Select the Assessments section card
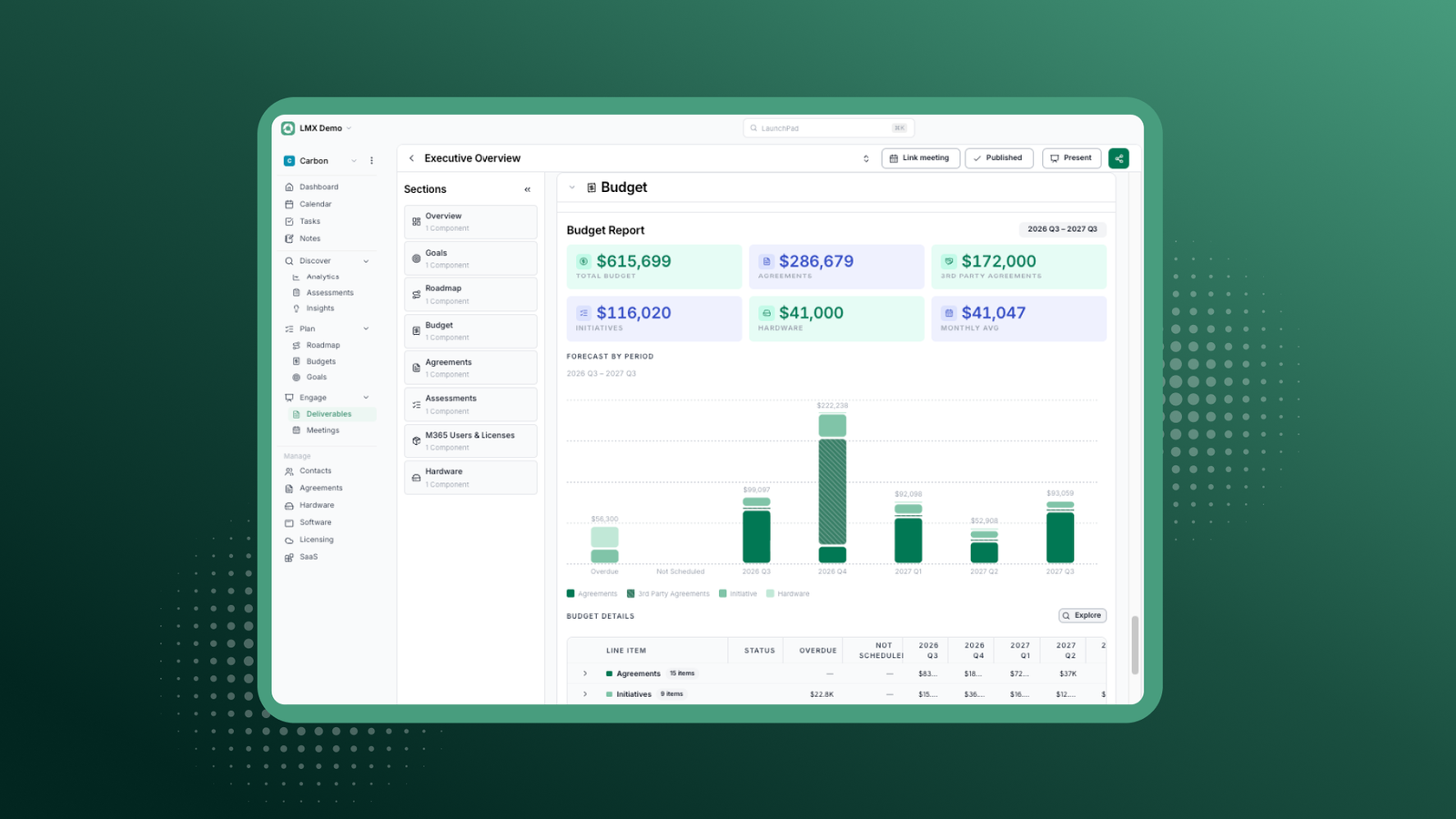Image resolution: width=1456 pixels, height=819 pixels. [470, 404]
